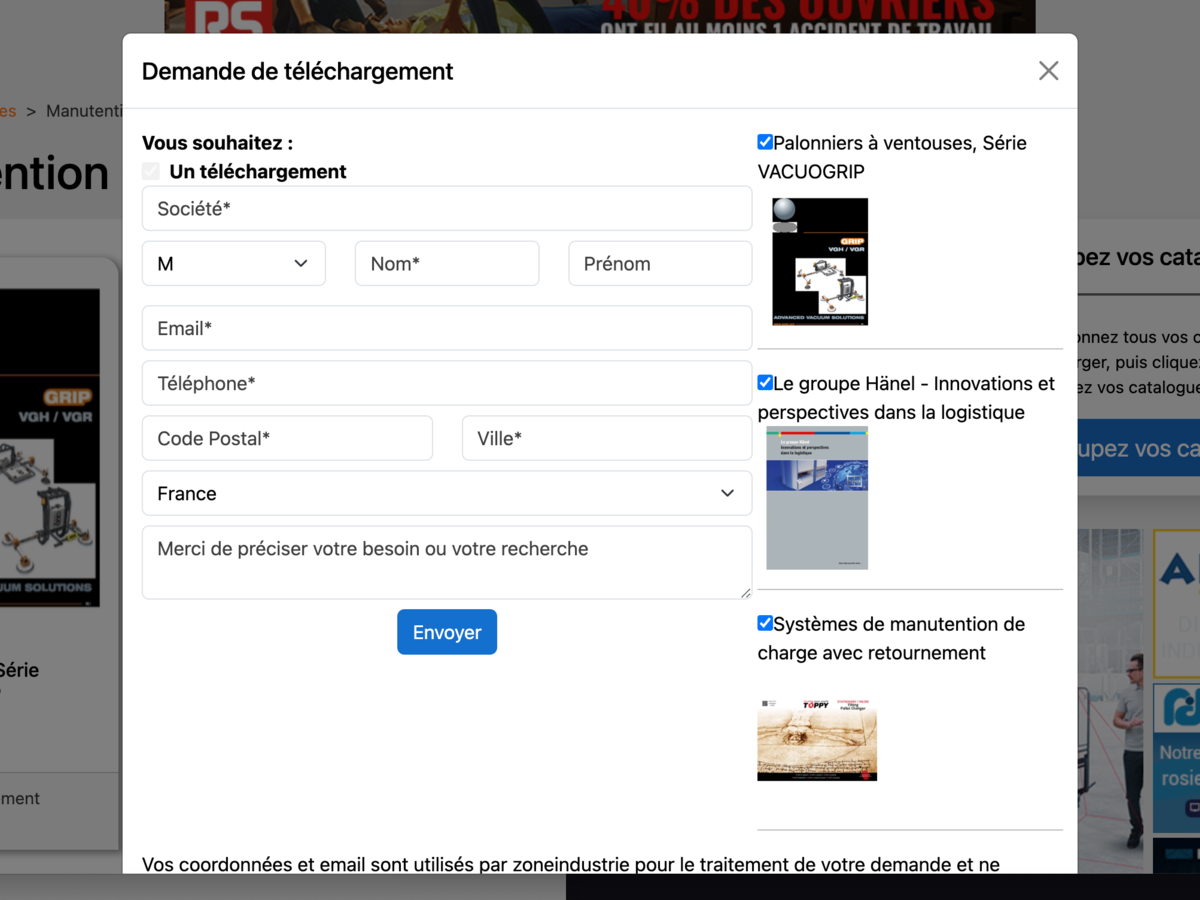1200x900 pixels.
Task: Uncheck the Palonniers à ventouses VACUOGRIP checkbox
Action: (765, 141)
